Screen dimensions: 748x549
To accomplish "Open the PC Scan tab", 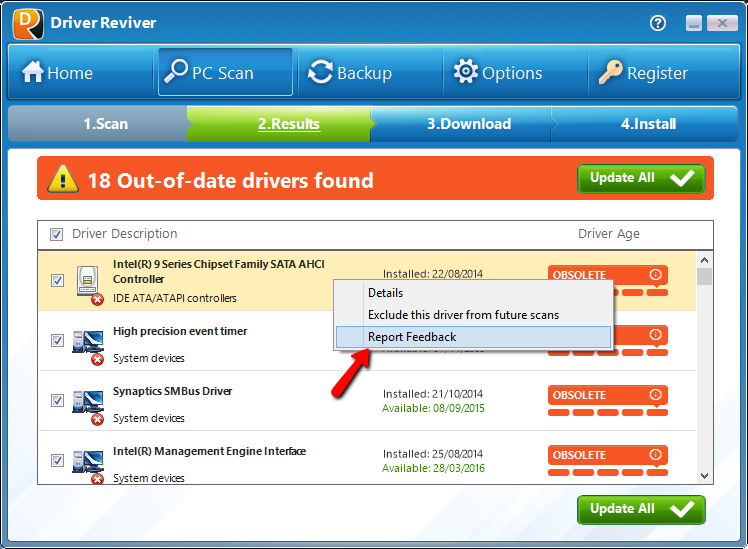I will (225, 72).
